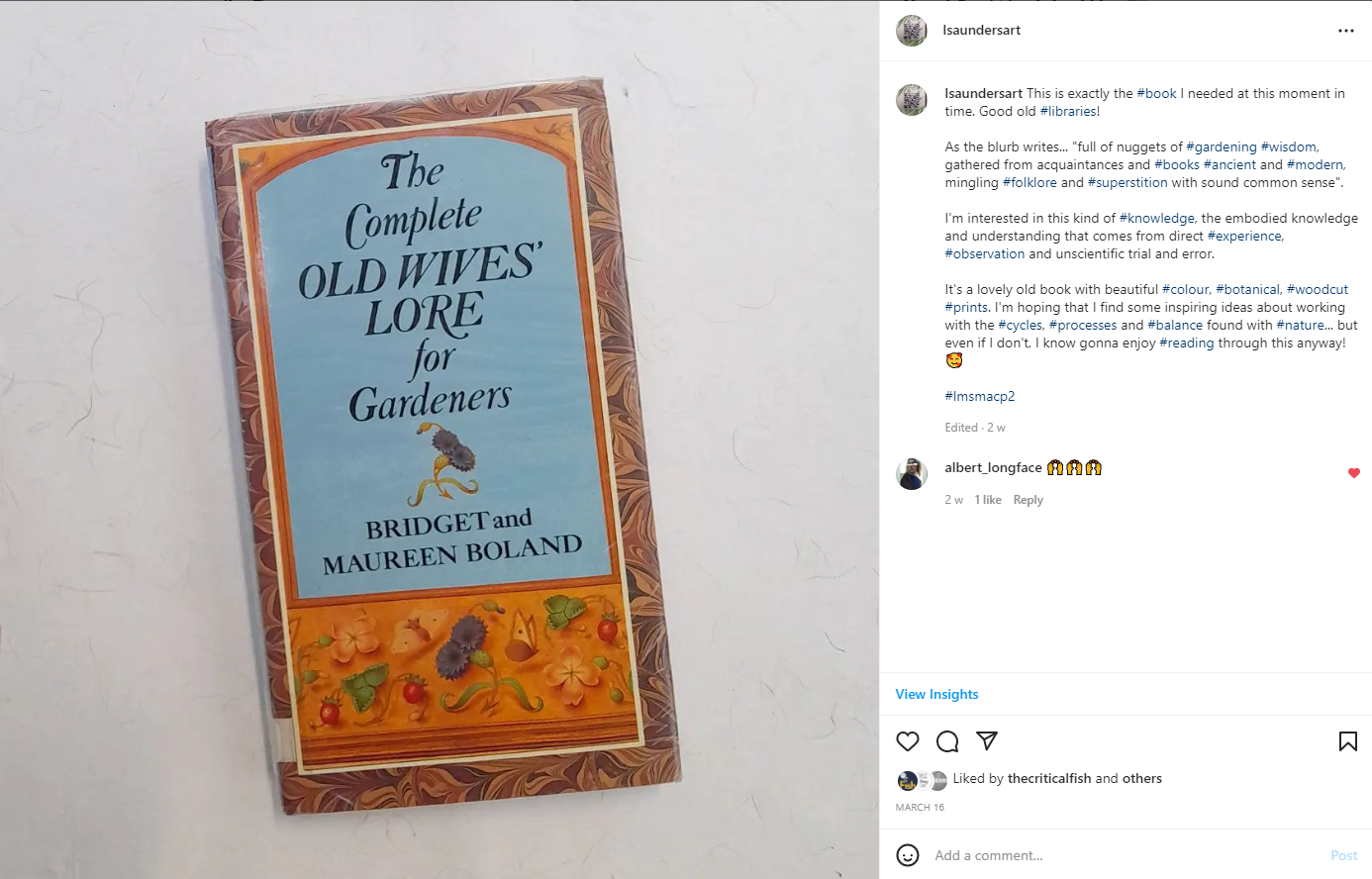Viewport: 1372px width, 879px height.
Task: Submit comment with Post button
Action: coord(1344,855)
